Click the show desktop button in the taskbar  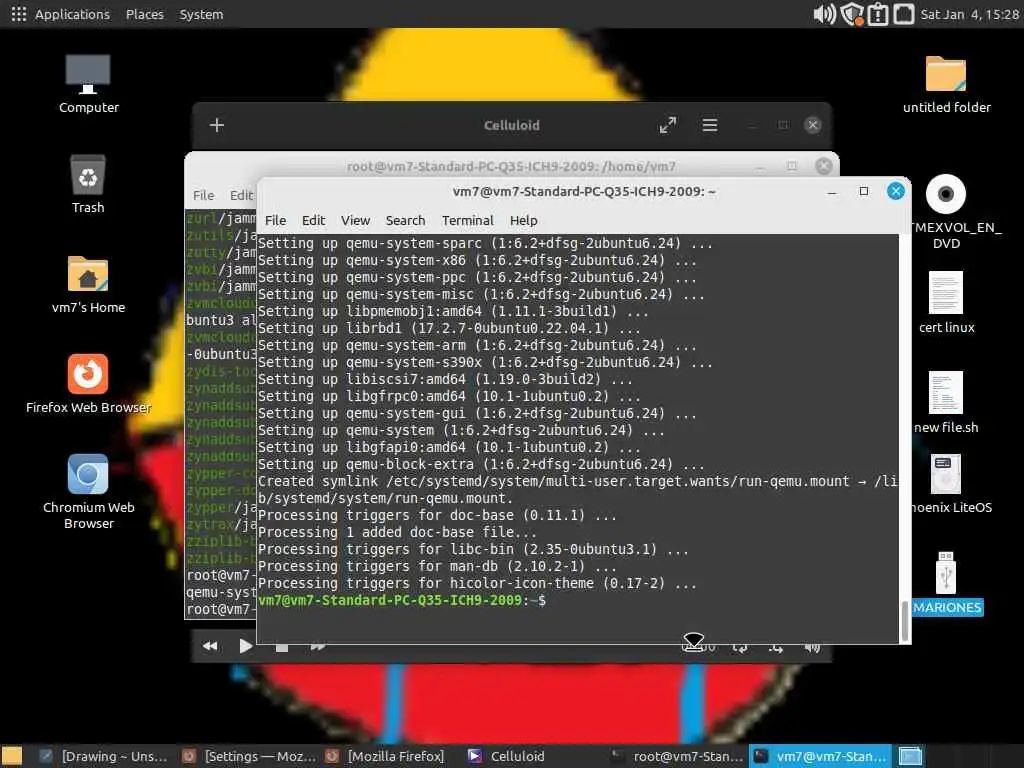pyautogui.click(x=12, y=756)
